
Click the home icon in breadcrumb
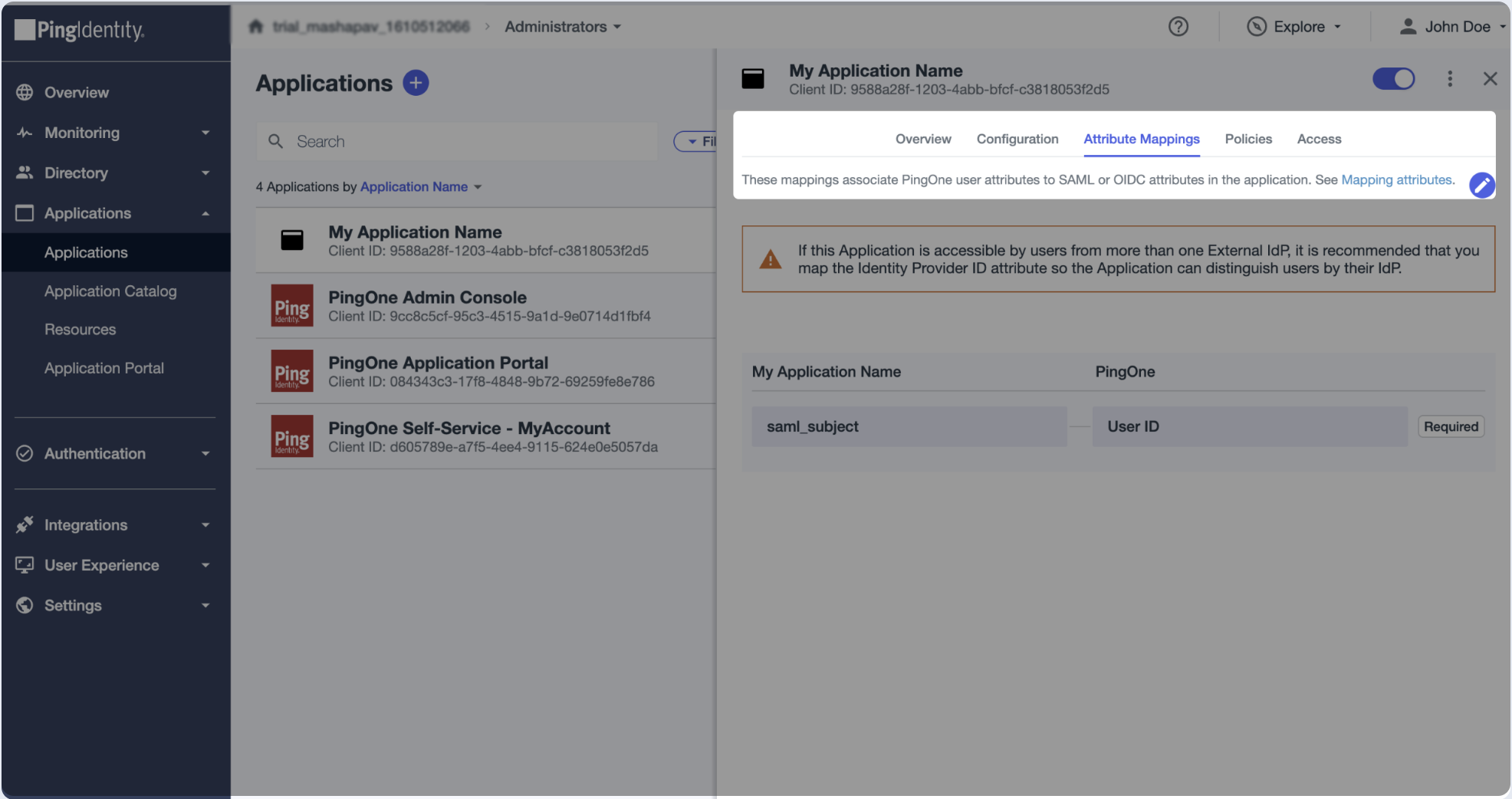tap(256, 27)
